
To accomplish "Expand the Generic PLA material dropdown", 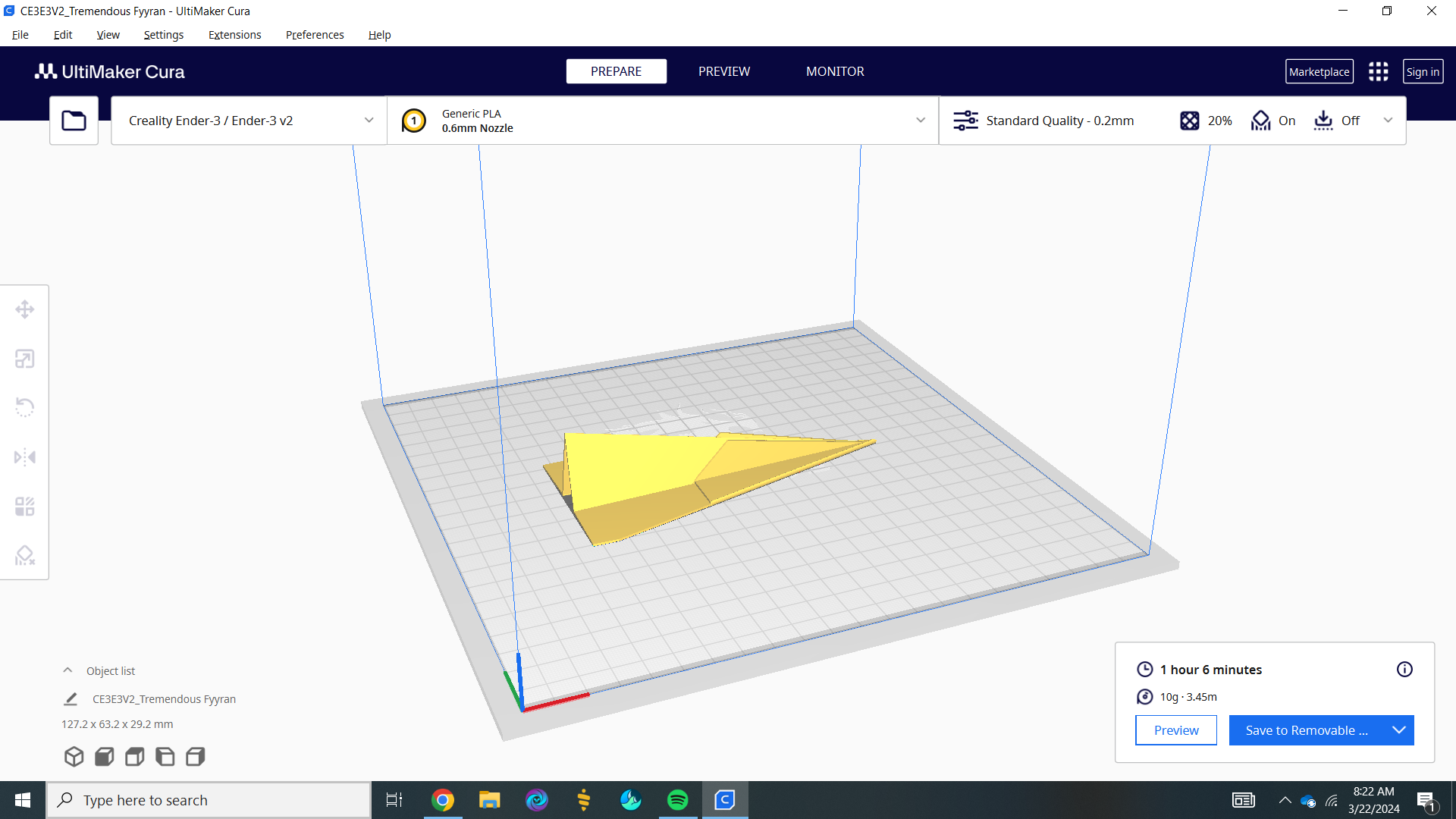I will click(x=663, y=121).
